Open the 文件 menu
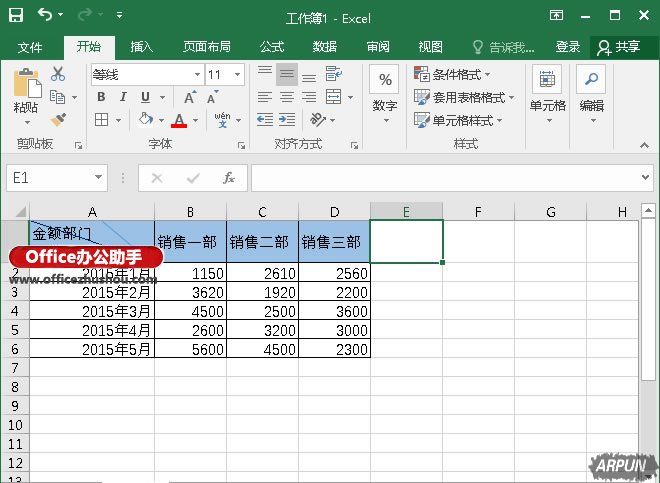Screen dimensions: 660x483 click(x=30, y=47)
